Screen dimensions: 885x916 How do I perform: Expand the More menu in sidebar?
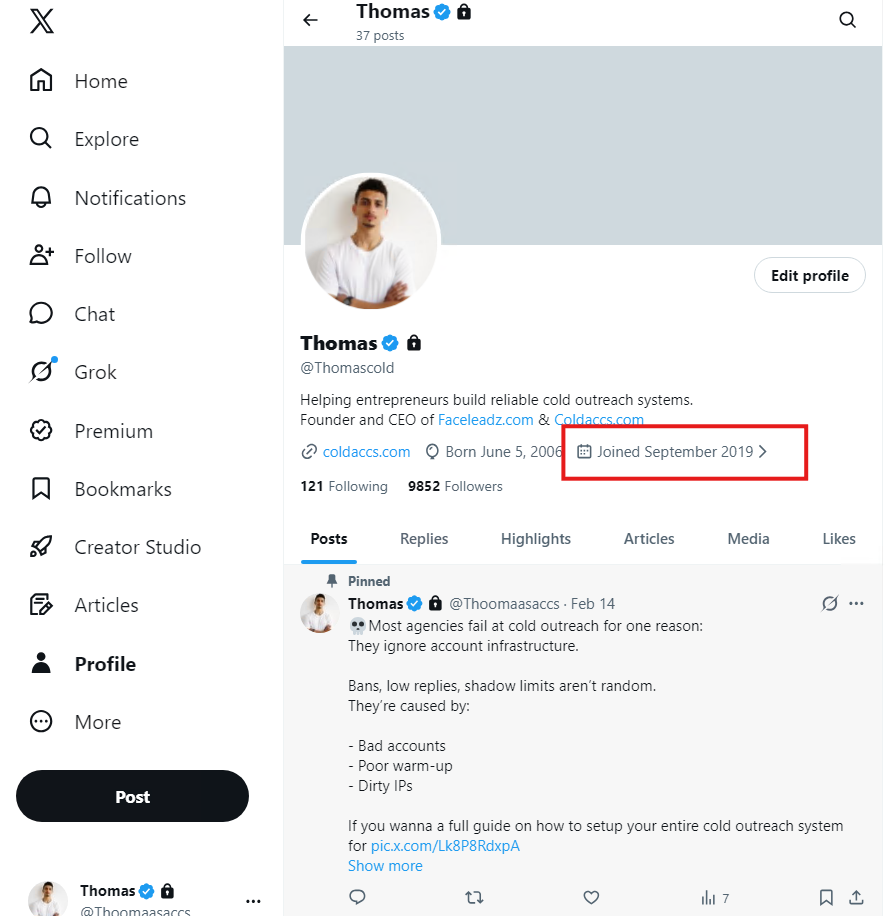75,722
